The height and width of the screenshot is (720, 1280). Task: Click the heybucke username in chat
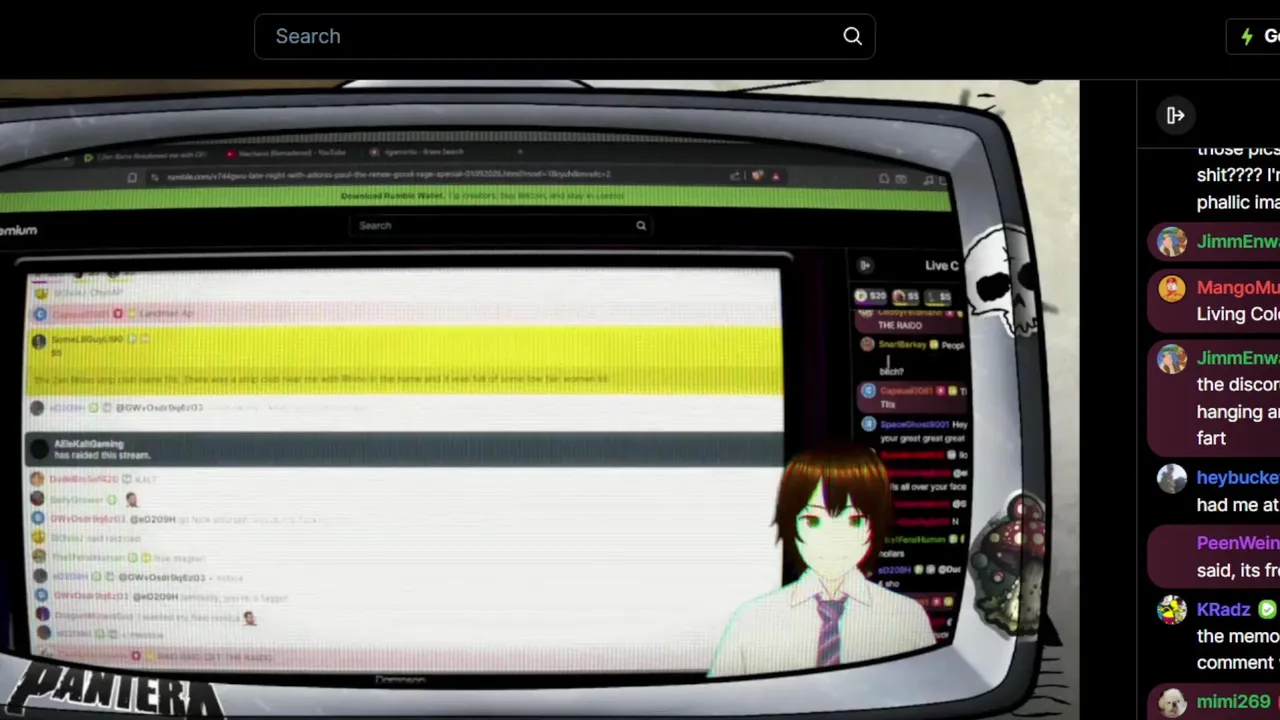(1238, 478)
